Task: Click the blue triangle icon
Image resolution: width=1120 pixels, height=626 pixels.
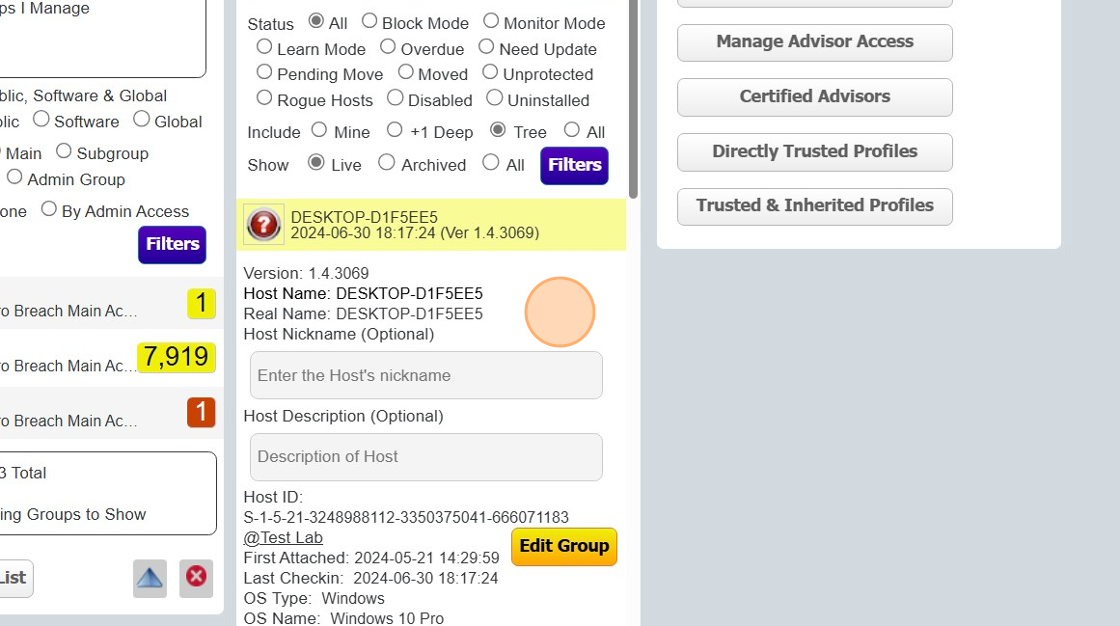Action: click(150, 578)
